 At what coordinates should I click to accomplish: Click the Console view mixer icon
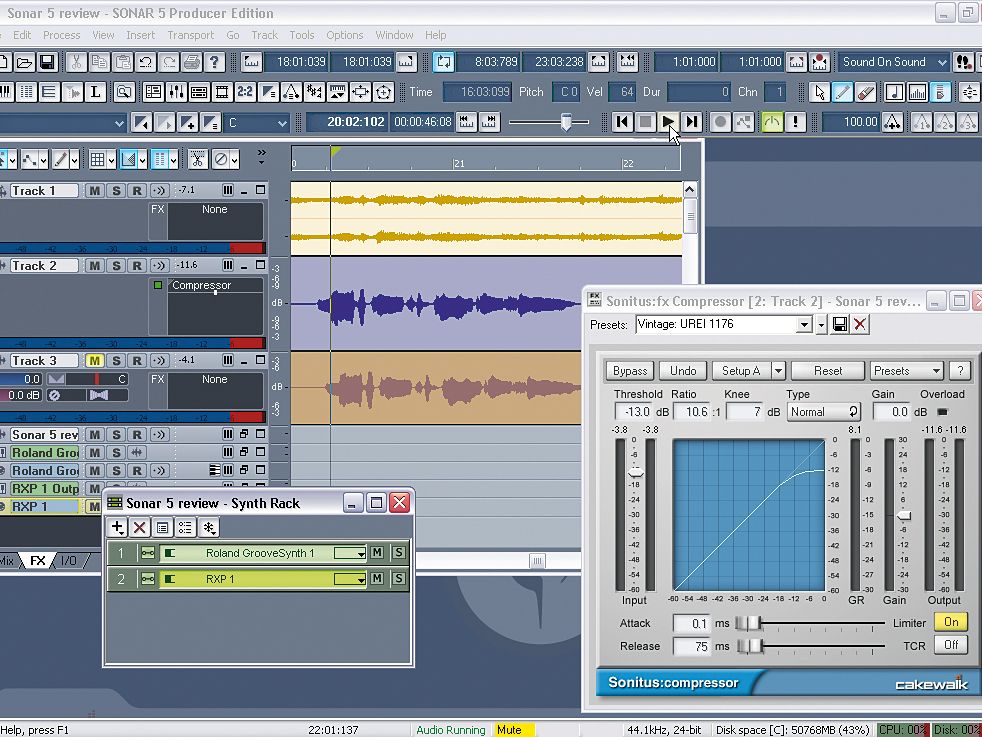click(176, 92)
